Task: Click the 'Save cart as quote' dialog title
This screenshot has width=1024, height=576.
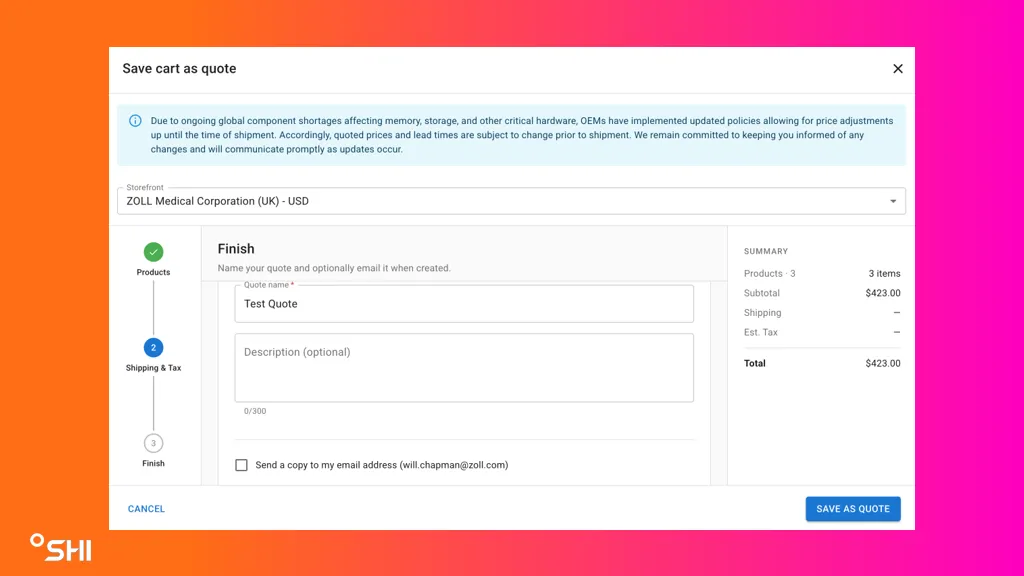Action: (x=179, y=69)
